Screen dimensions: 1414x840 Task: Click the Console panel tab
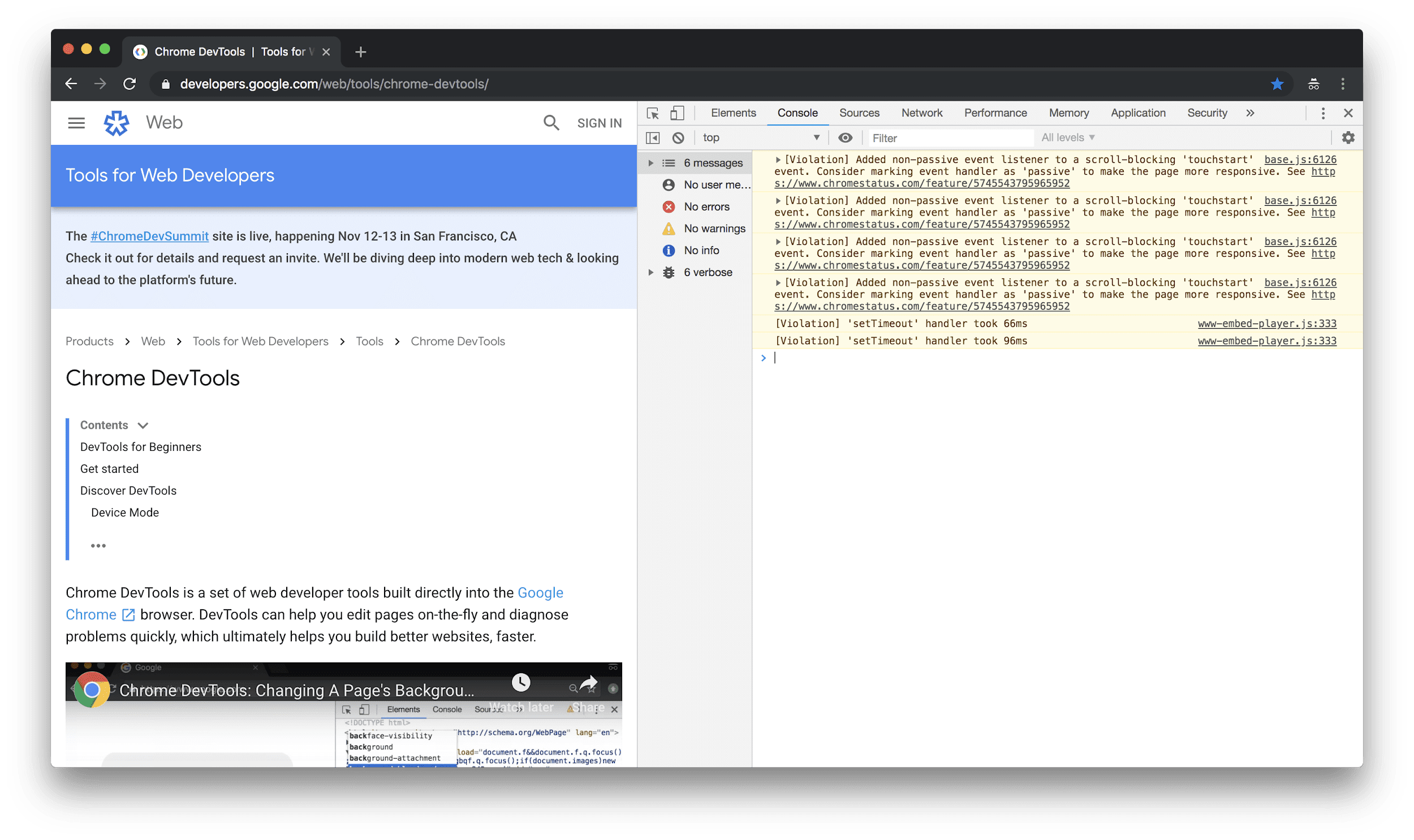pos(797,112)
